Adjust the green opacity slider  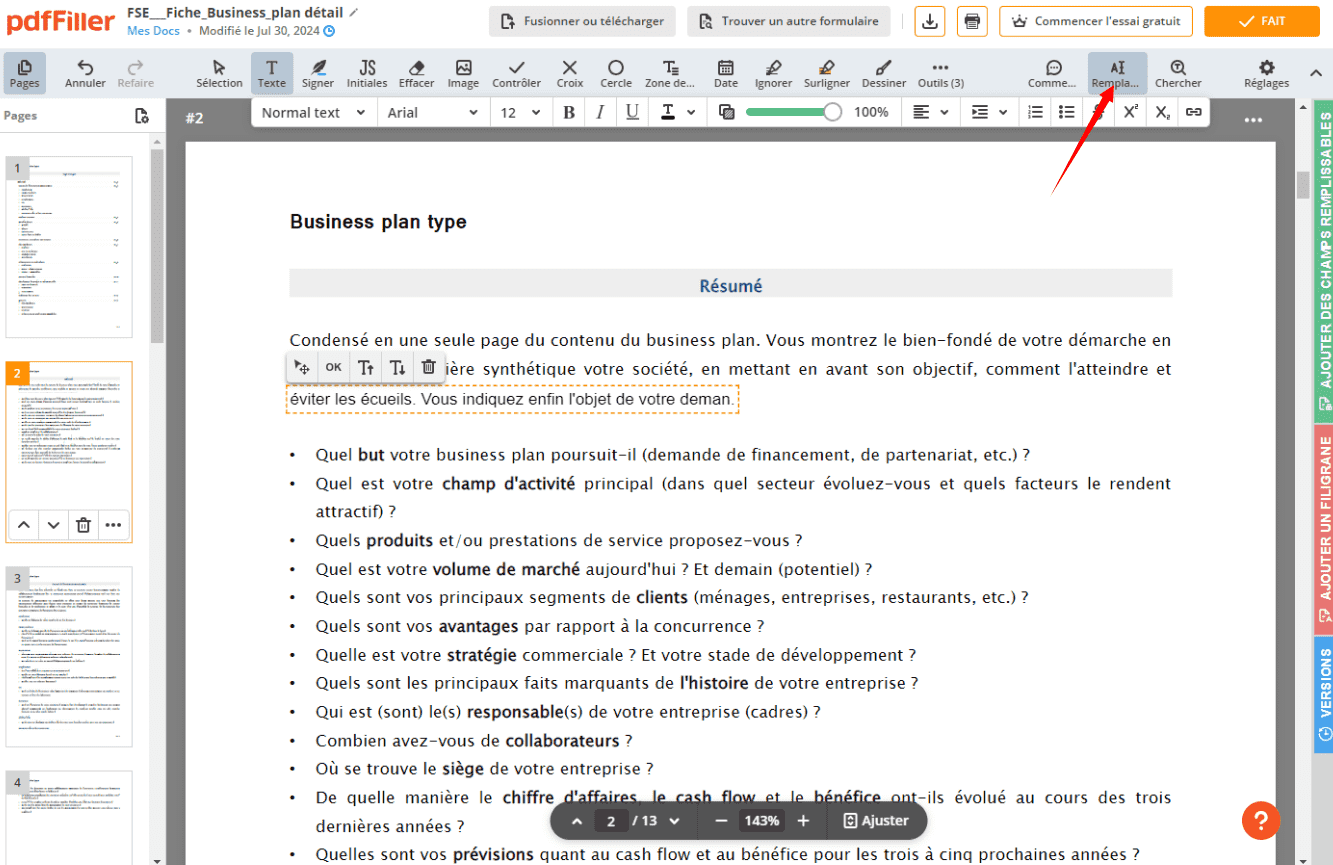coord(794,112)
